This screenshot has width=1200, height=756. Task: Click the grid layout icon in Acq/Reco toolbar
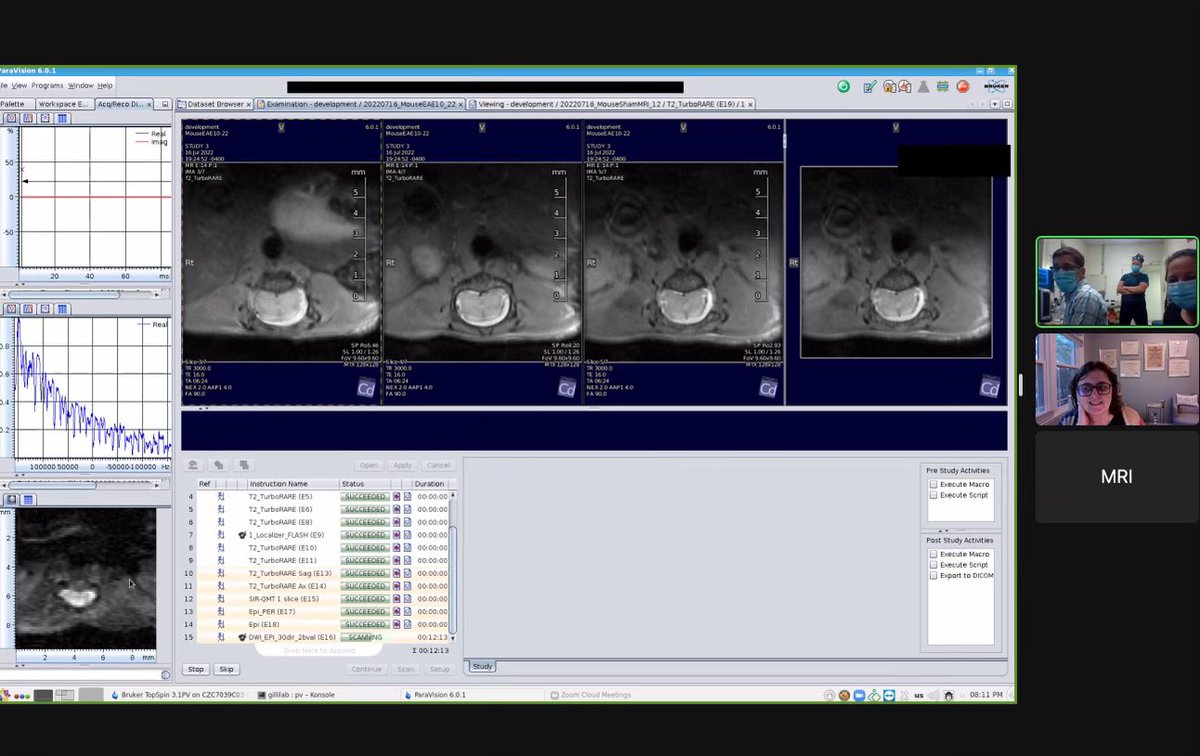[x=62, y=118]
